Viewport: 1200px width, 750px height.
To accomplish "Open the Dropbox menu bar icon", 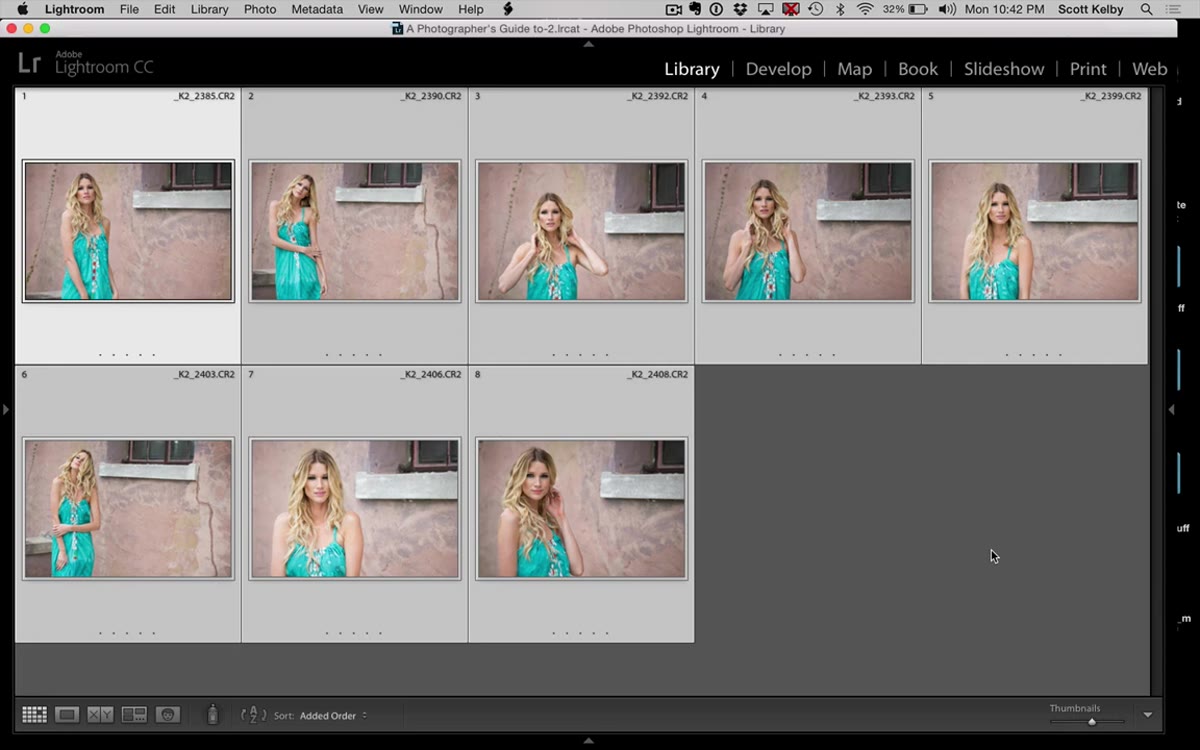I will 740,9.
